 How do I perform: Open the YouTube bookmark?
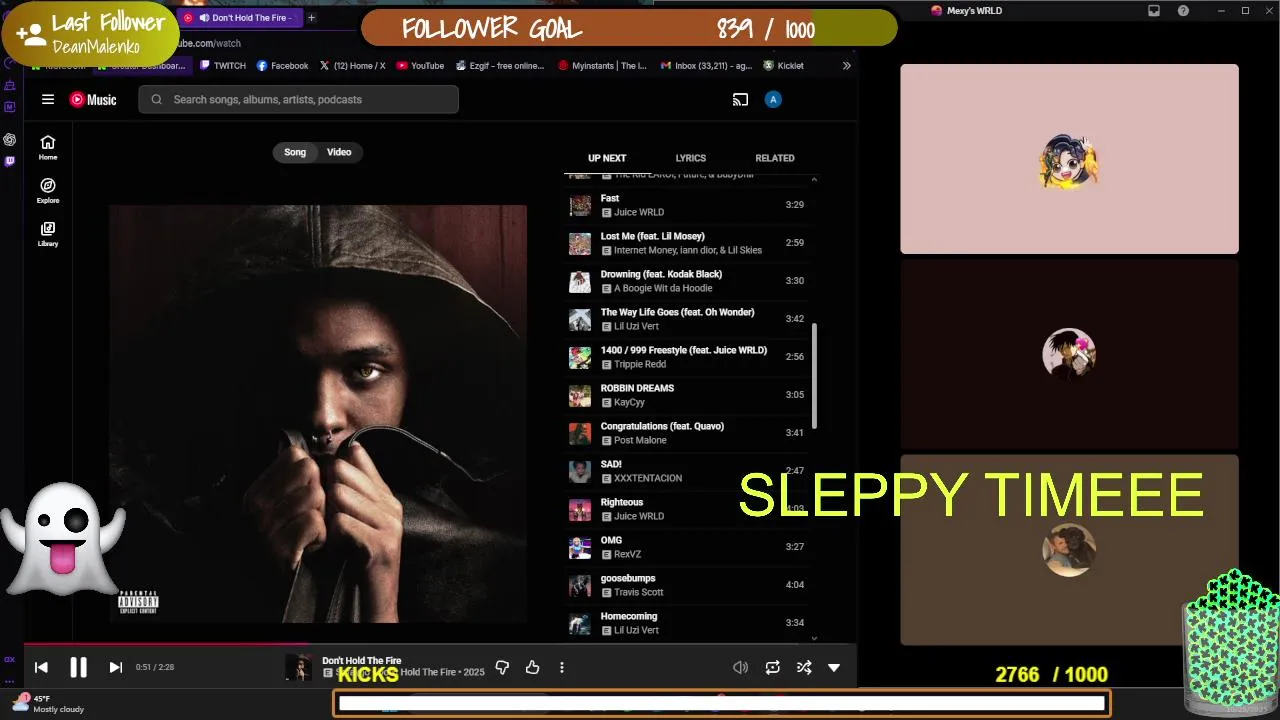click(420, 66)
